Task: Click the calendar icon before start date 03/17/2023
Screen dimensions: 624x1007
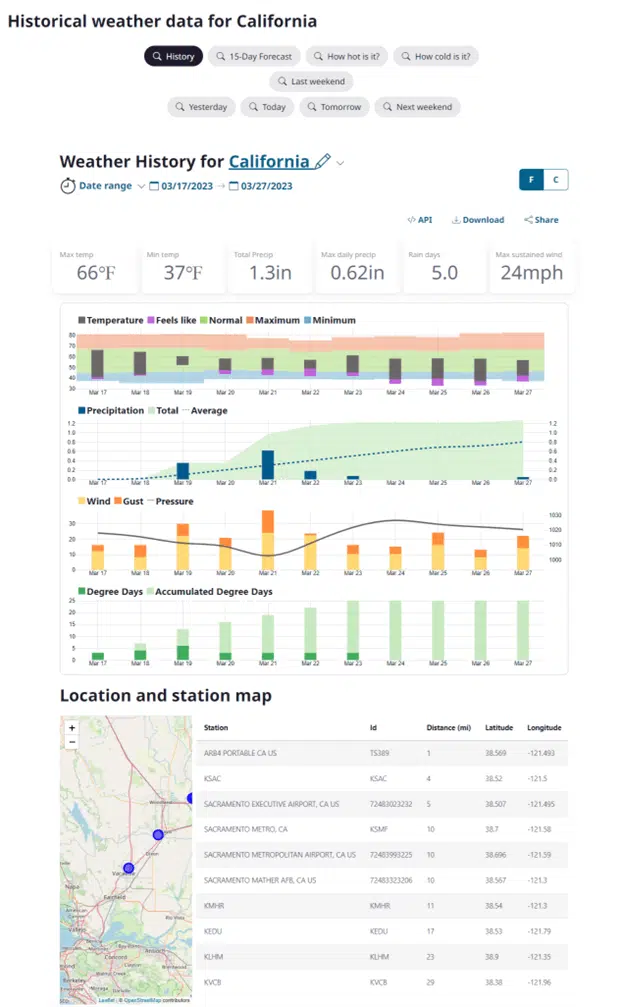Action: 154,186
